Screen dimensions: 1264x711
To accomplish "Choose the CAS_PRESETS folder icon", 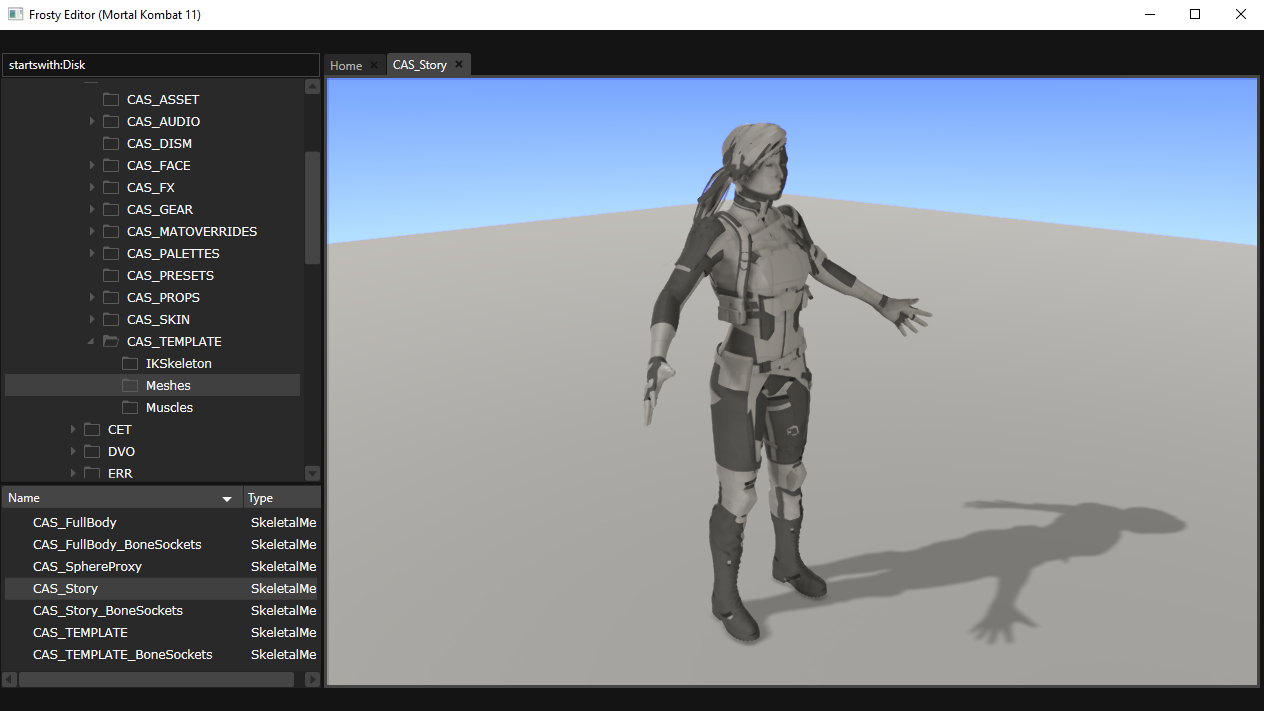I will tap(111, 276).
